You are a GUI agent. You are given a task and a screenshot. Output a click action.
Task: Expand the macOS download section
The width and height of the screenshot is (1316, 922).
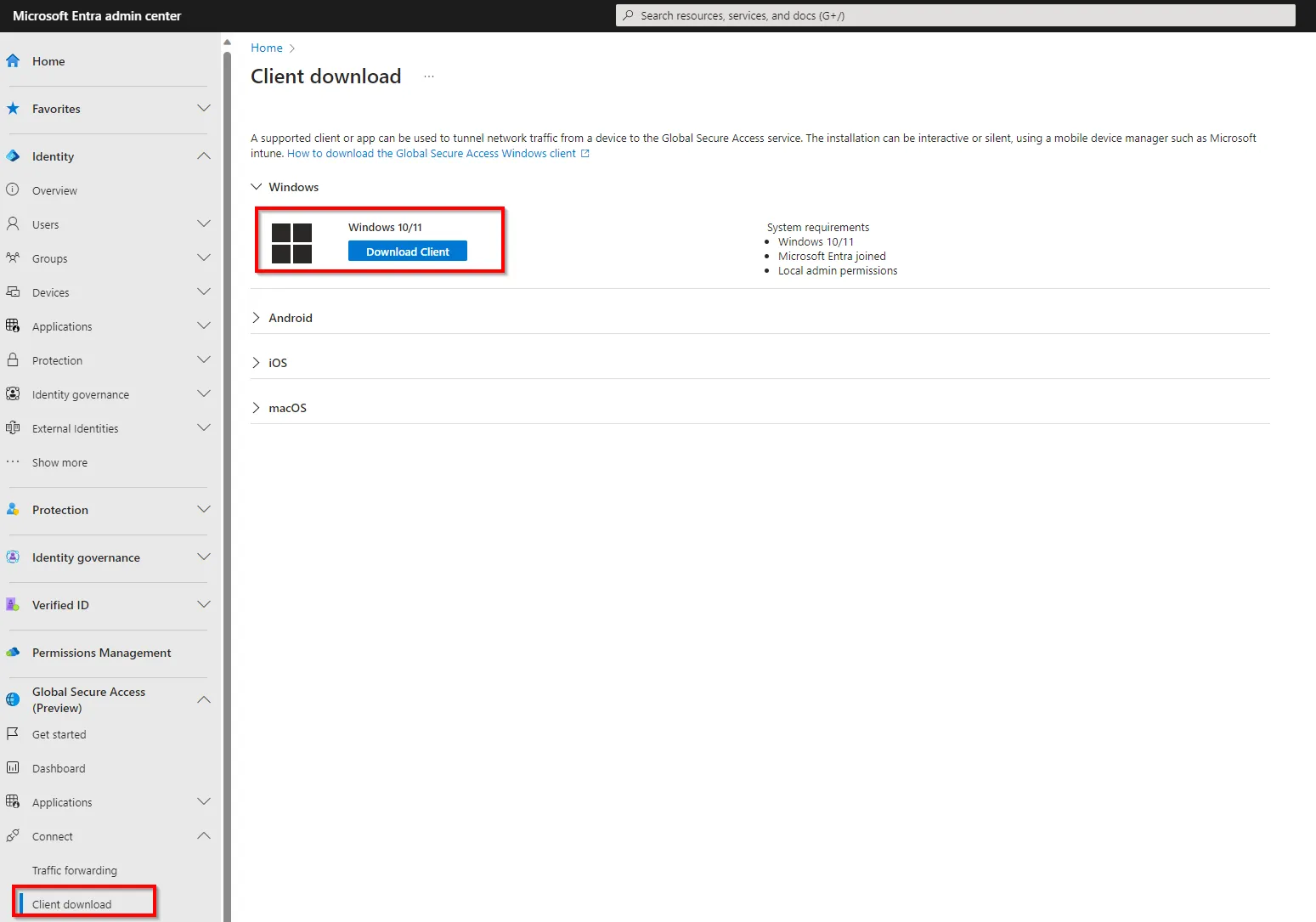click(x=256, y=408)
